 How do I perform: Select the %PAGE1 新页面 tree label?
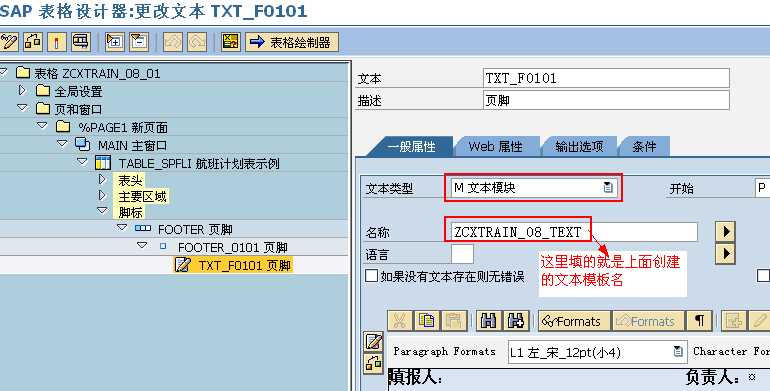(123, 128)
